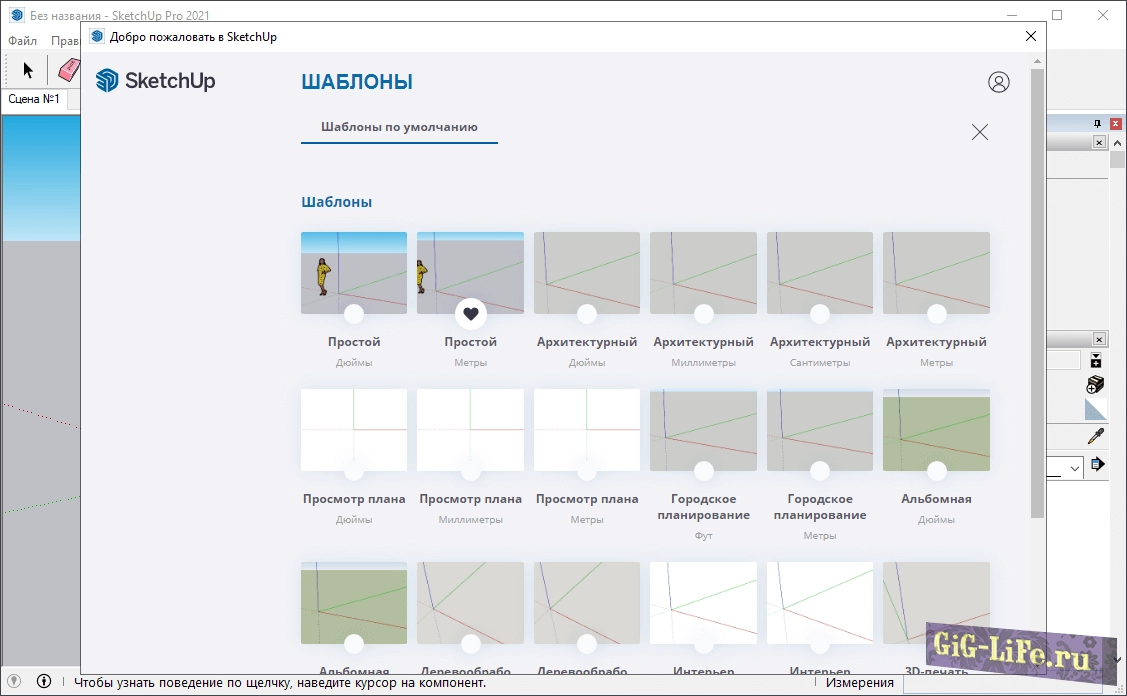Switch to Сцена №1 tab
Image resolution: width=1127 pixels, height=696 pixels.
tap(34, 99)
